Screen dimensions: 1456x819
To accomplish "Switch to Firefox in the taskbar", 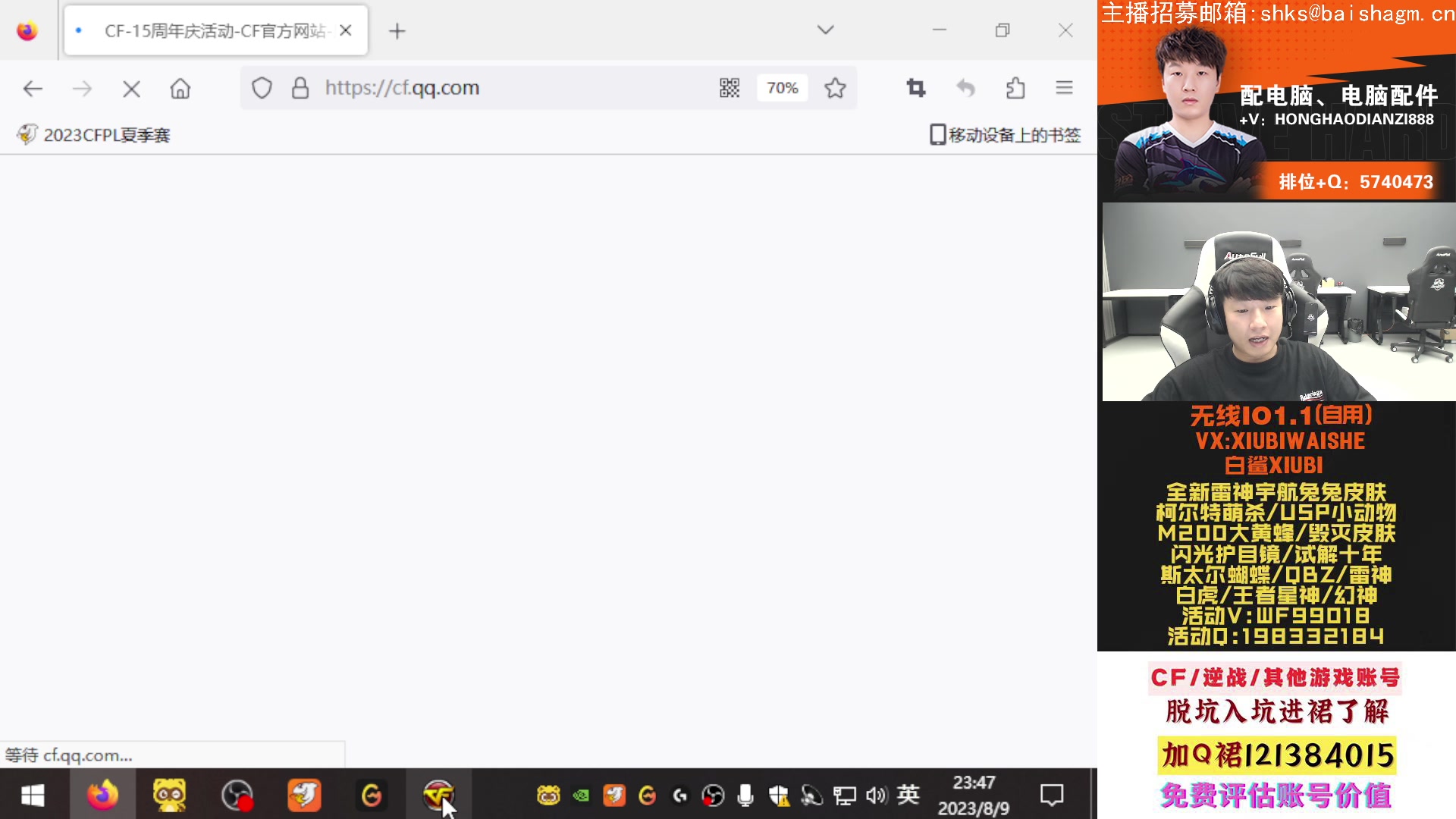I will click(x=102, y=795).
